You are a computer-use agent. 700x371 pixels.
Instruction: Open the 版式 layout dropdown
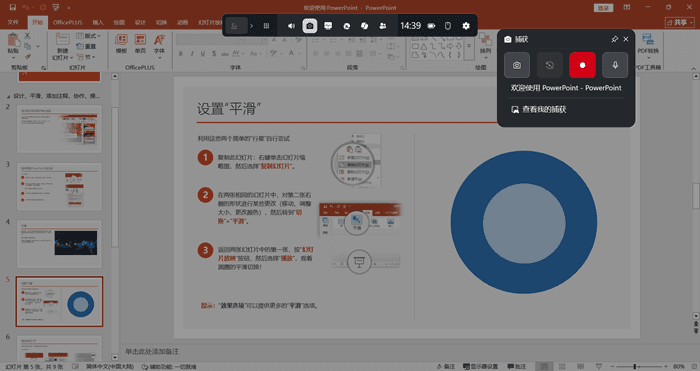[88, 36]
